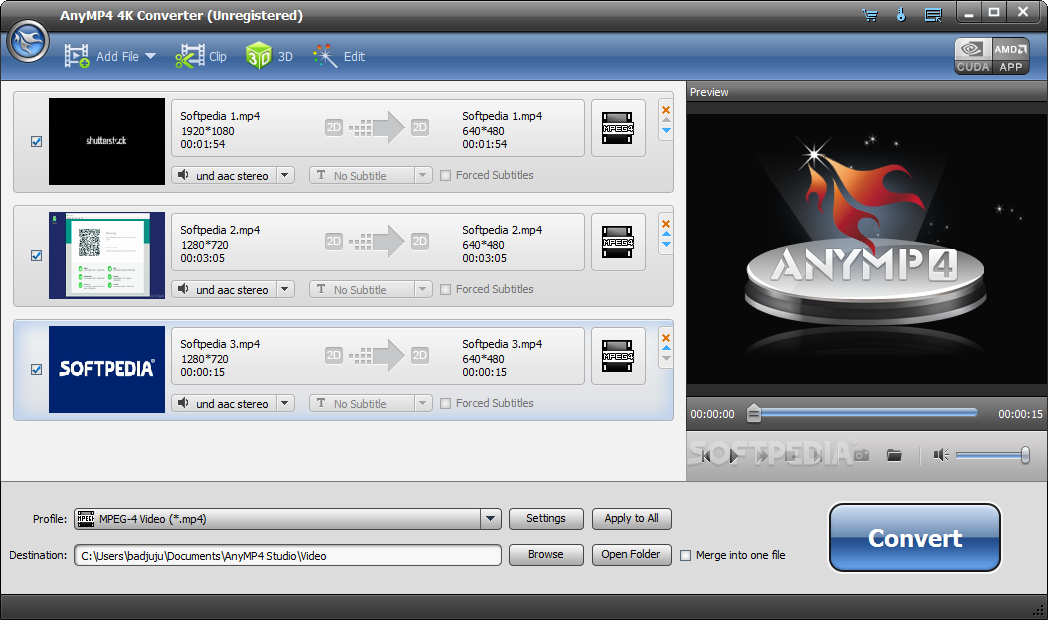Toggle NVIDIA CUDA acceleration
1048x620 pixels.
click(972, 56)
